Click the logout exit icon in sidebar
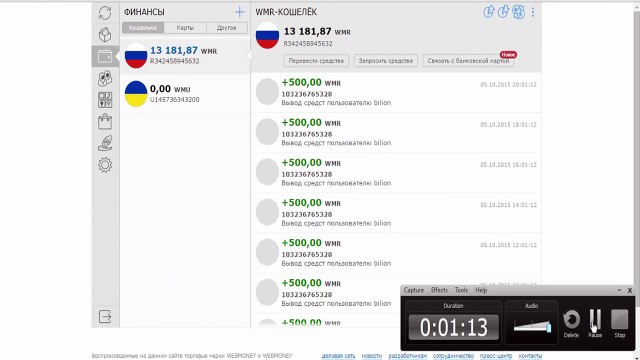This screenshot has width=640, height=360. click(105, 316)
